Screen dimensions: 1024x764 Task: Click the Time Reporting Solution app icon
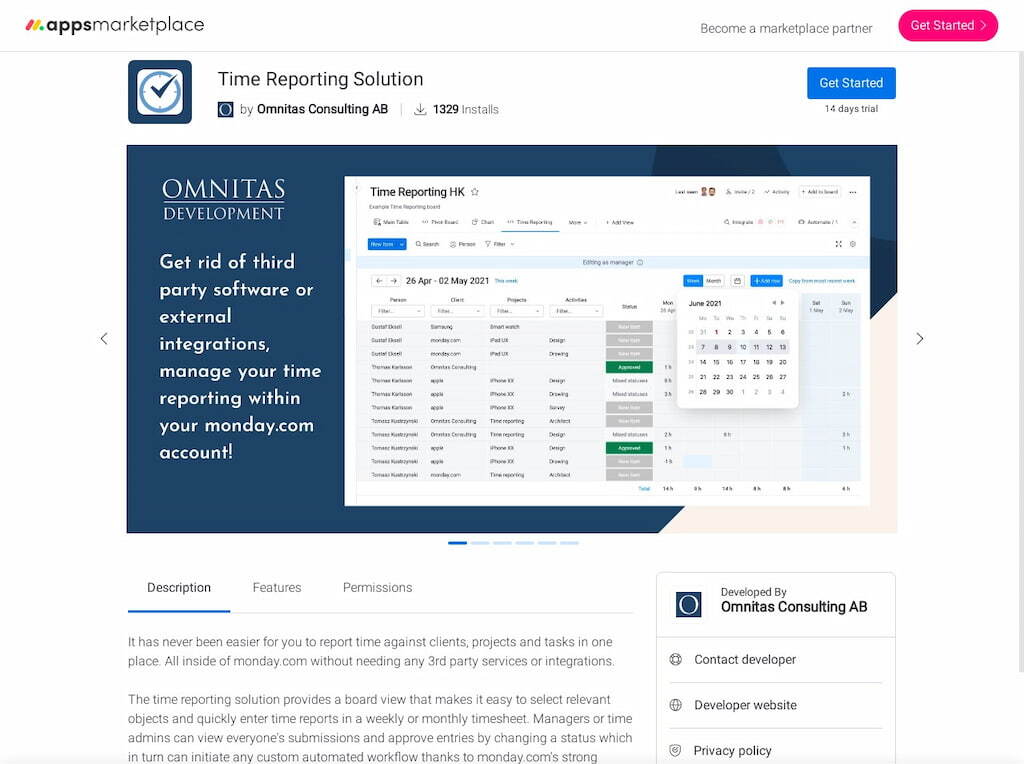point(160,92)
